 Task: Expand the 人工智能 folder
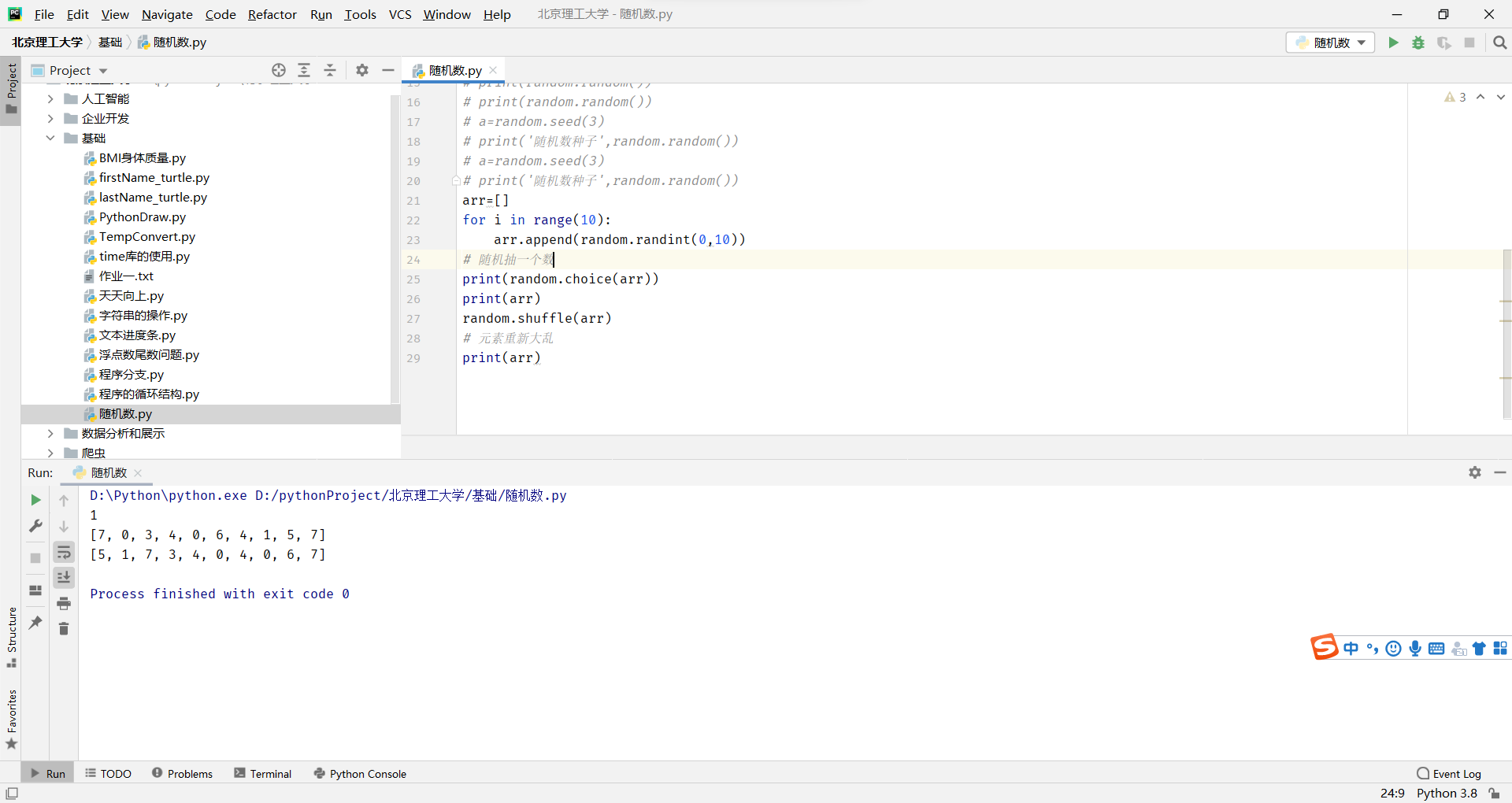pyautogui.click(x=50, y=98)
